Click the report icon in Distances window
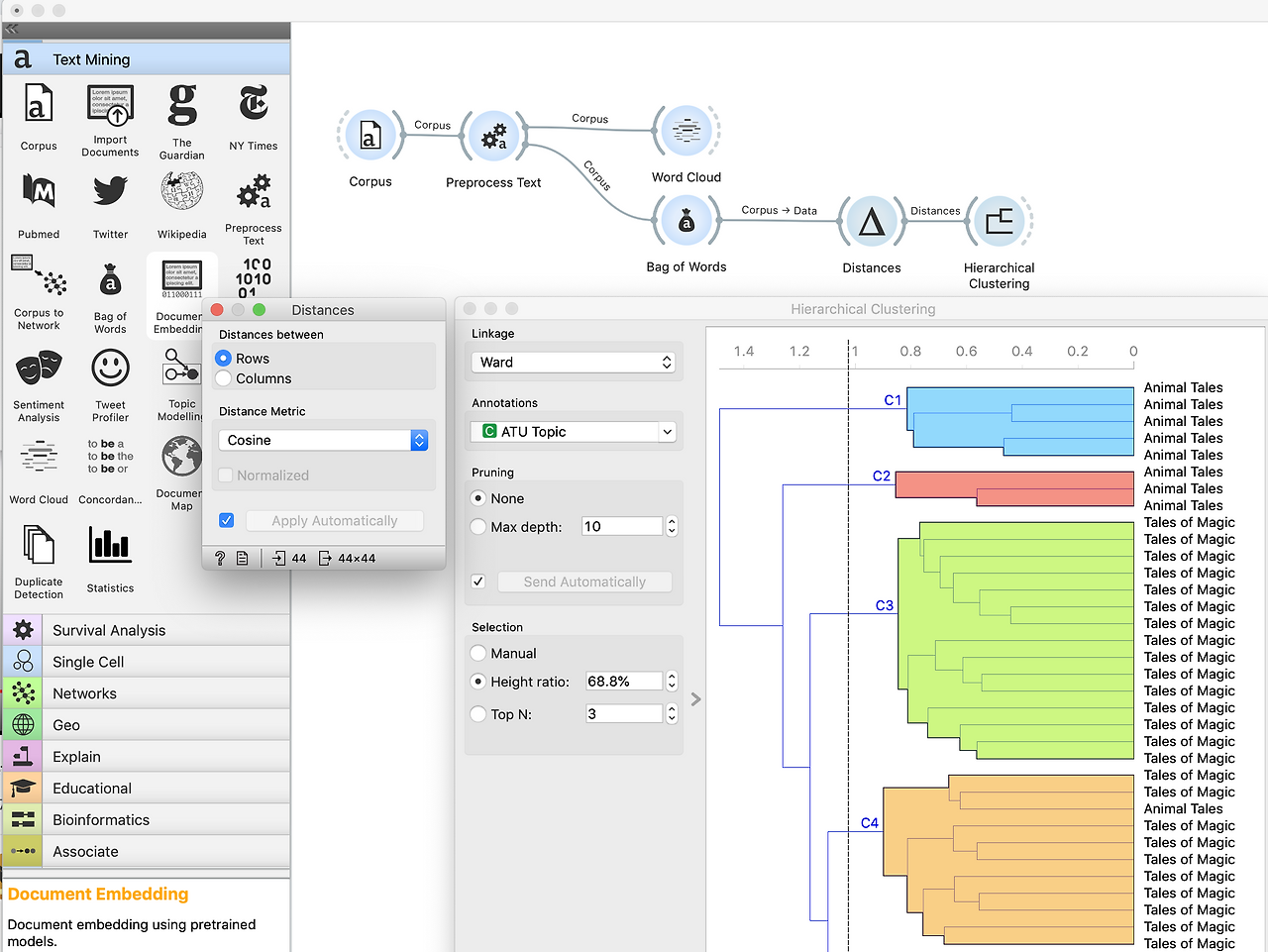 pyautogui.click(x=243, y=559)
